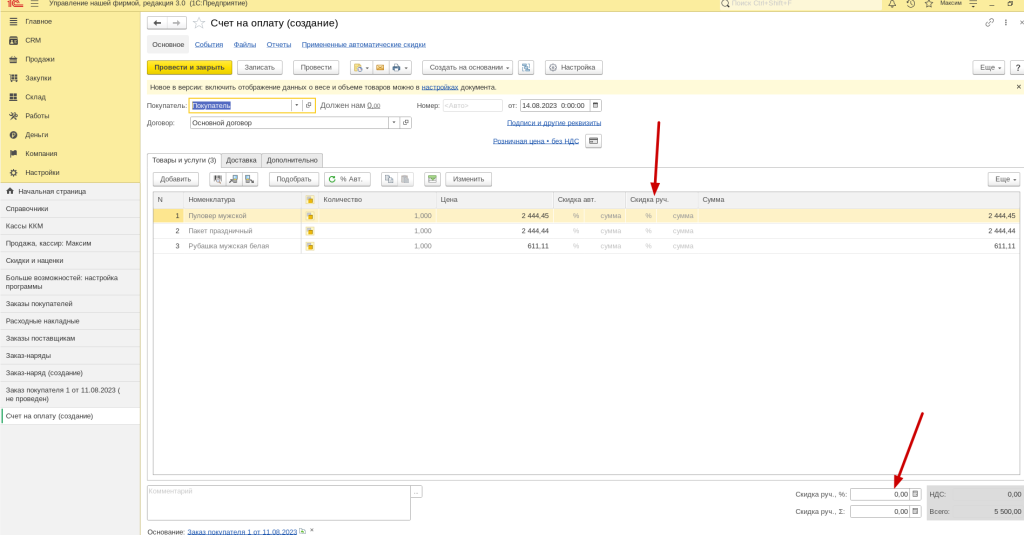Click the Добавить button

tap(176, 179)
